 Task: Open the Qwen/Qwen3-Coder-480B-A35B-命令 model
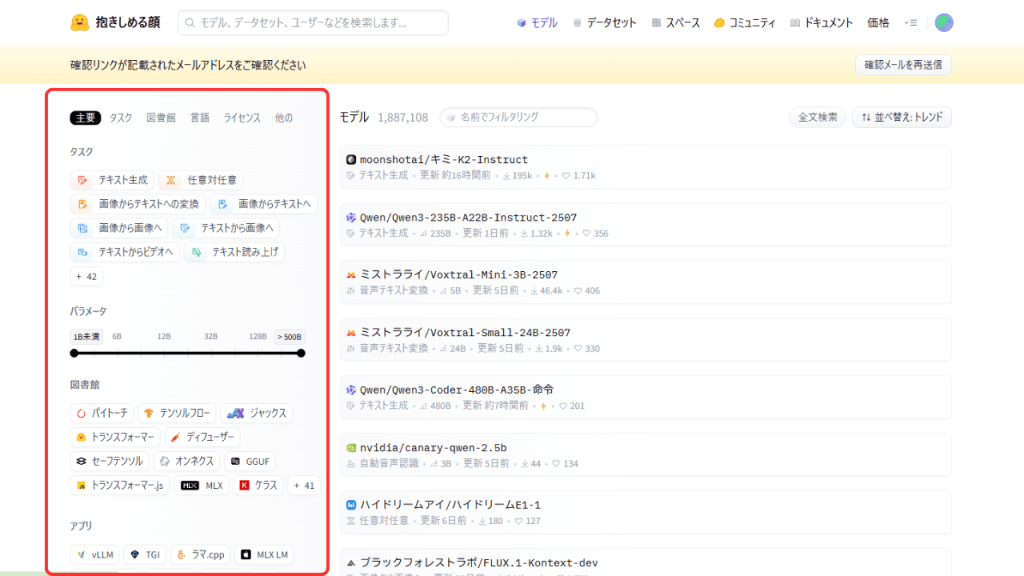click(645, 397)
